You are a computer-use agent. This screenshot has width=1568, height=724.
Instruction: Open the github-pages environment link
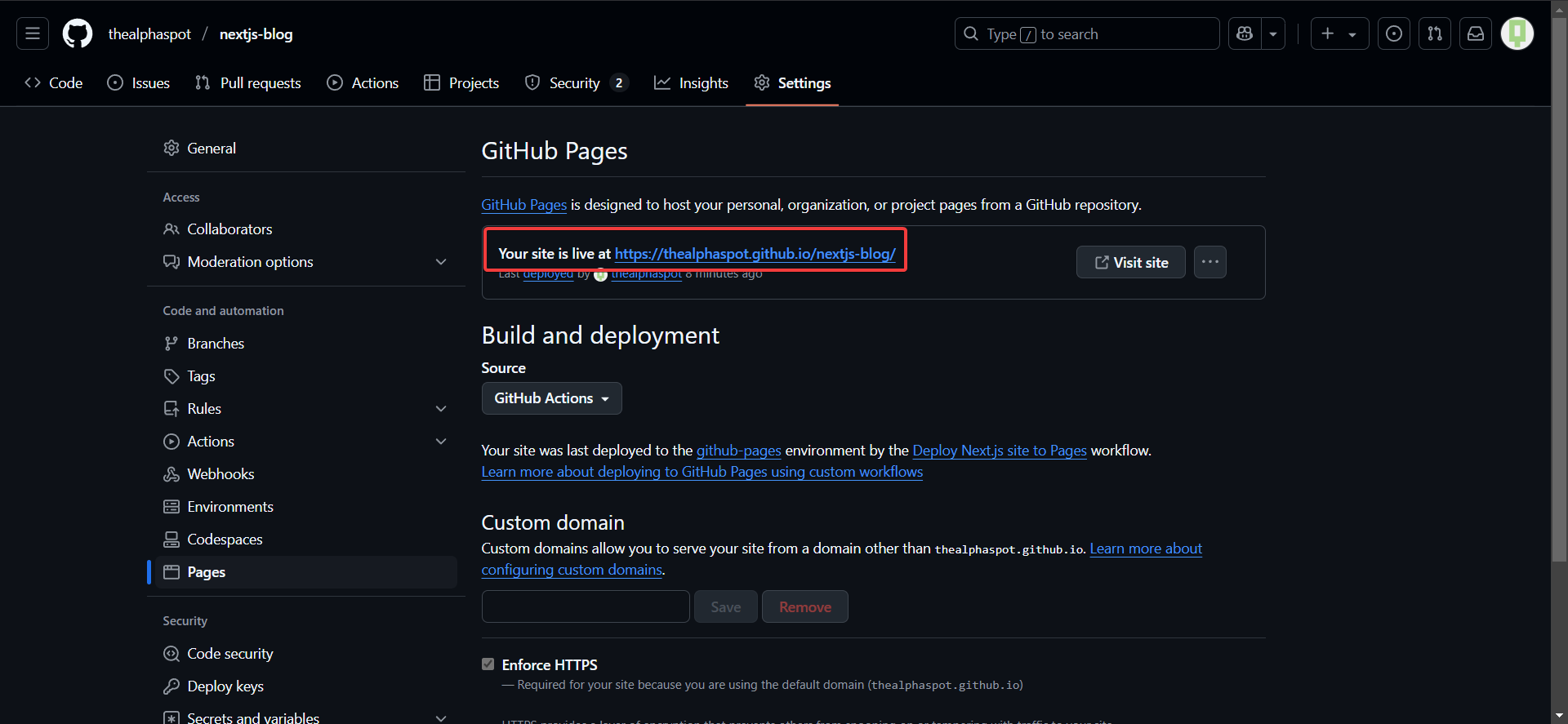tap(738, 451)
